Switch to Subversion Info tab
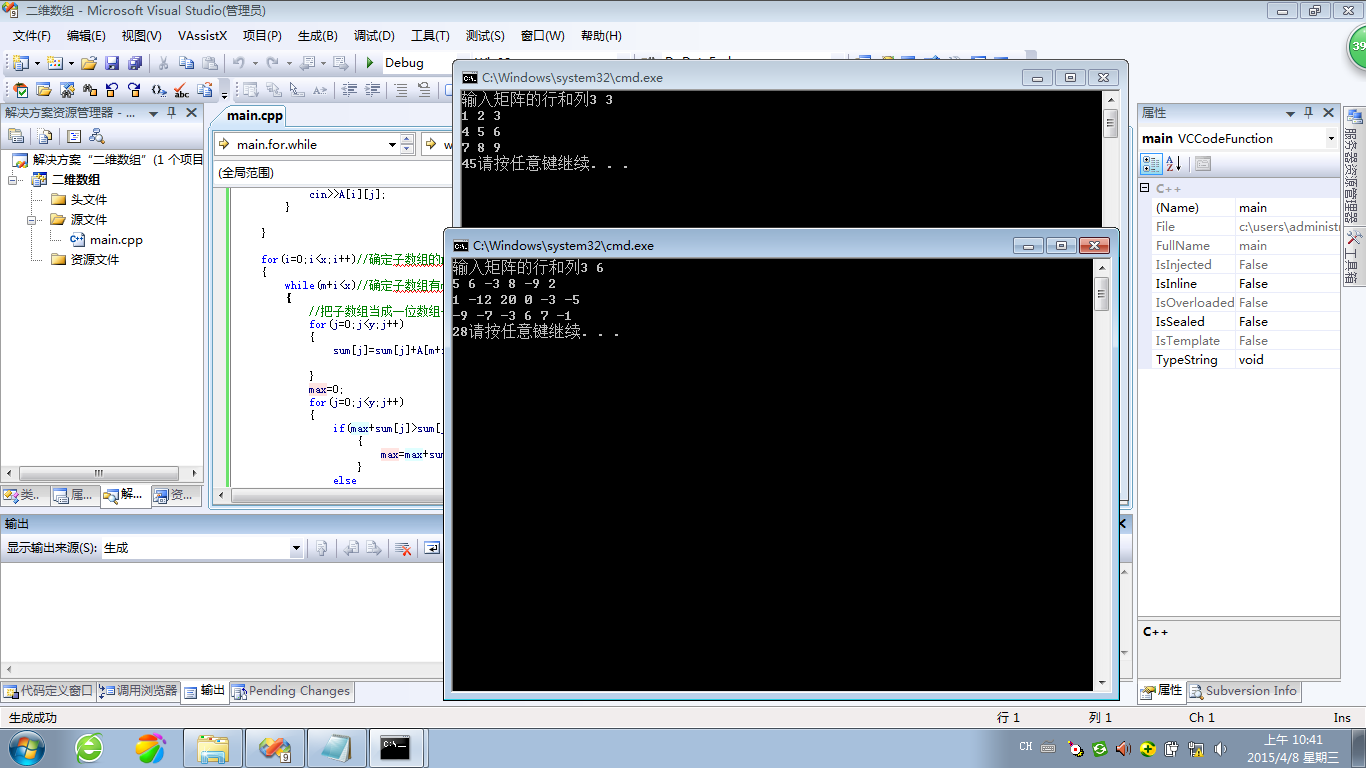Image resolution: width=1366 pixels, height=768 pixels. click(x=1243, y=691)
